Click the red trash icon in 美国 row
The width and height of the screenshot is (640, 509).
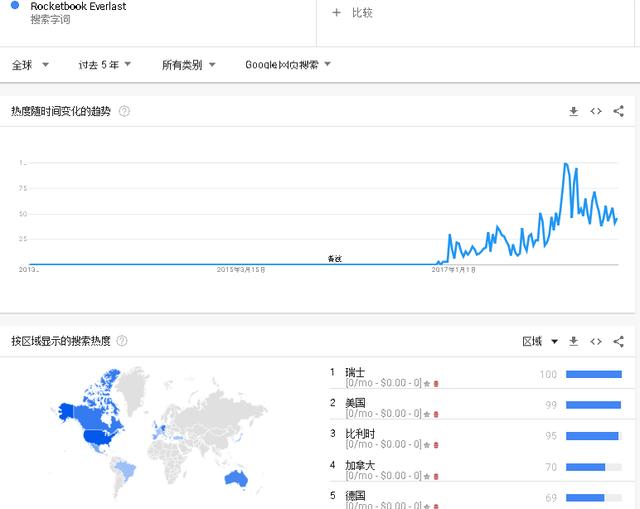(436, 414)
